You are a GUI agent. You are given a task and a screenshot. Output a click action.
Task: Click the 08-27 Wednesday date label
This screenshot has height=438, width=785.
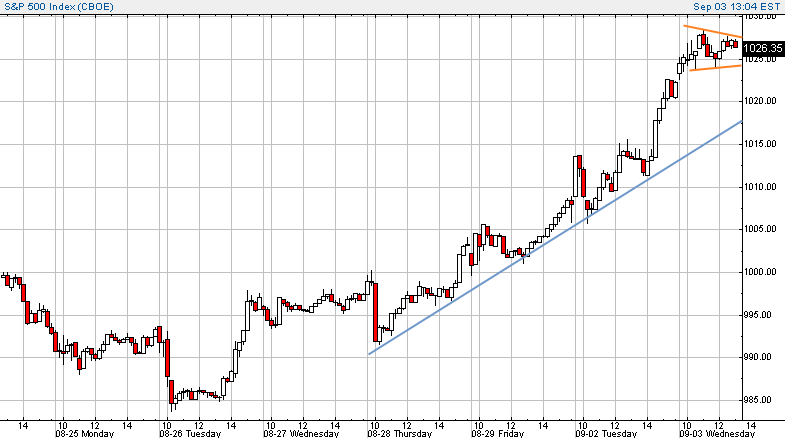click(301, 433)
